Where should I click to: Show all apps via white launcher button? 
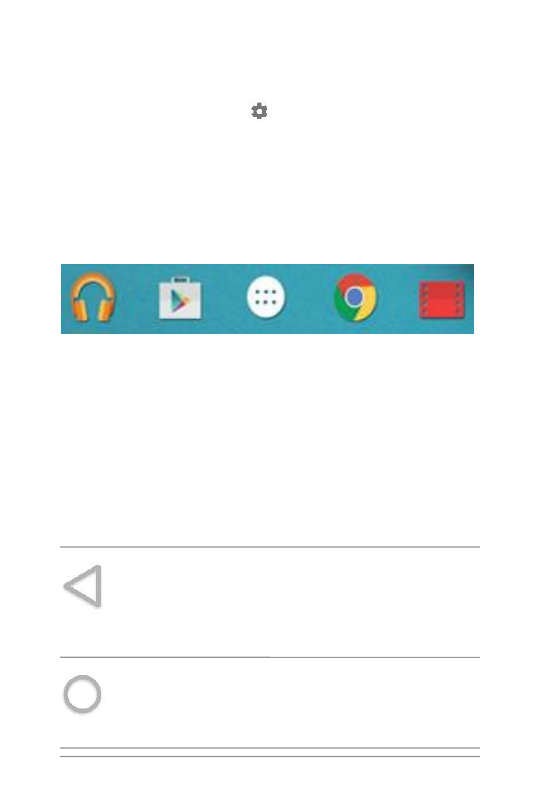coord(266,297)
